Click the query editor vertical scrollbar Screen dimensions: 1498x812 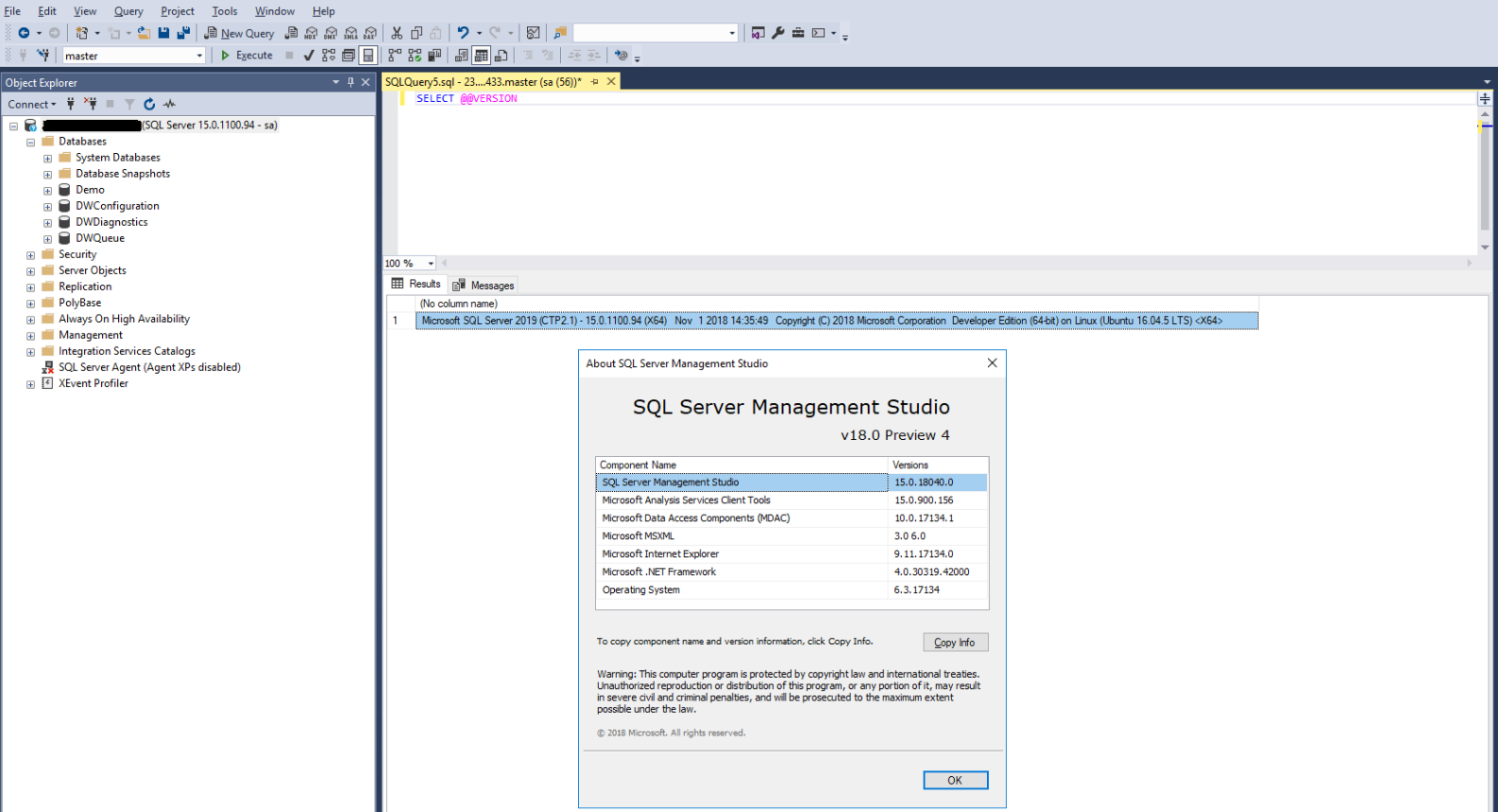point(1485,179)
